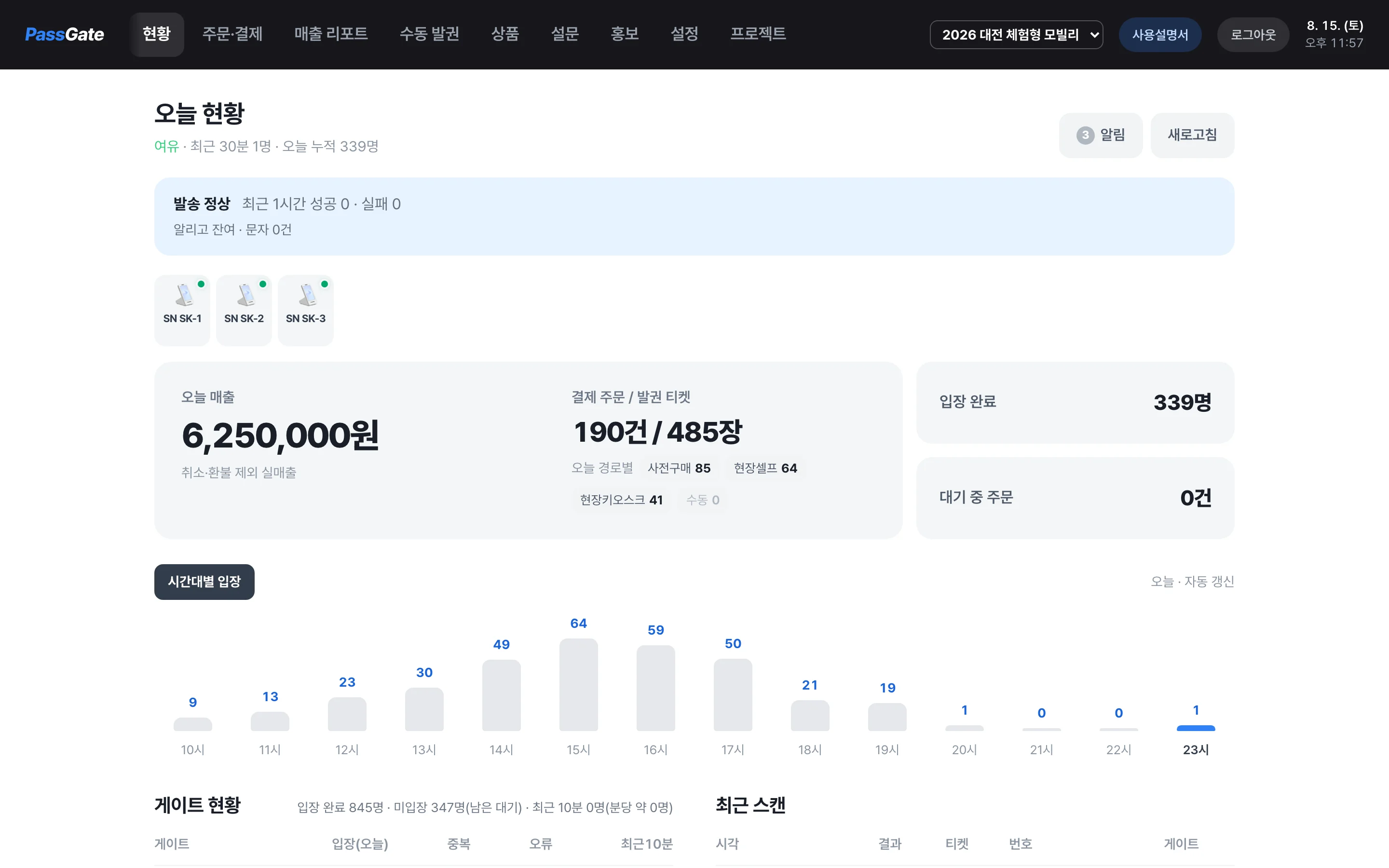The width and height of the screenshot is (1389, 868).
Task: Go to 주문·결제 menu
Action: tap(232, 34)
